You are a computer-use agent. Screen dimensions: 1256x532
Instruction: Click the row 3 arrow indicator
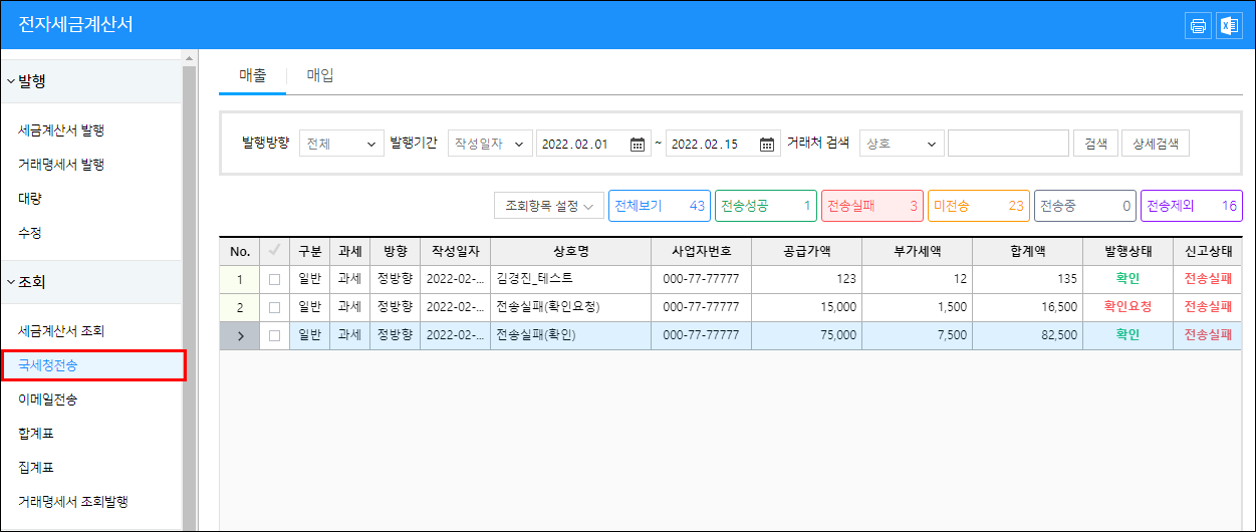click(x=240, y=336)
